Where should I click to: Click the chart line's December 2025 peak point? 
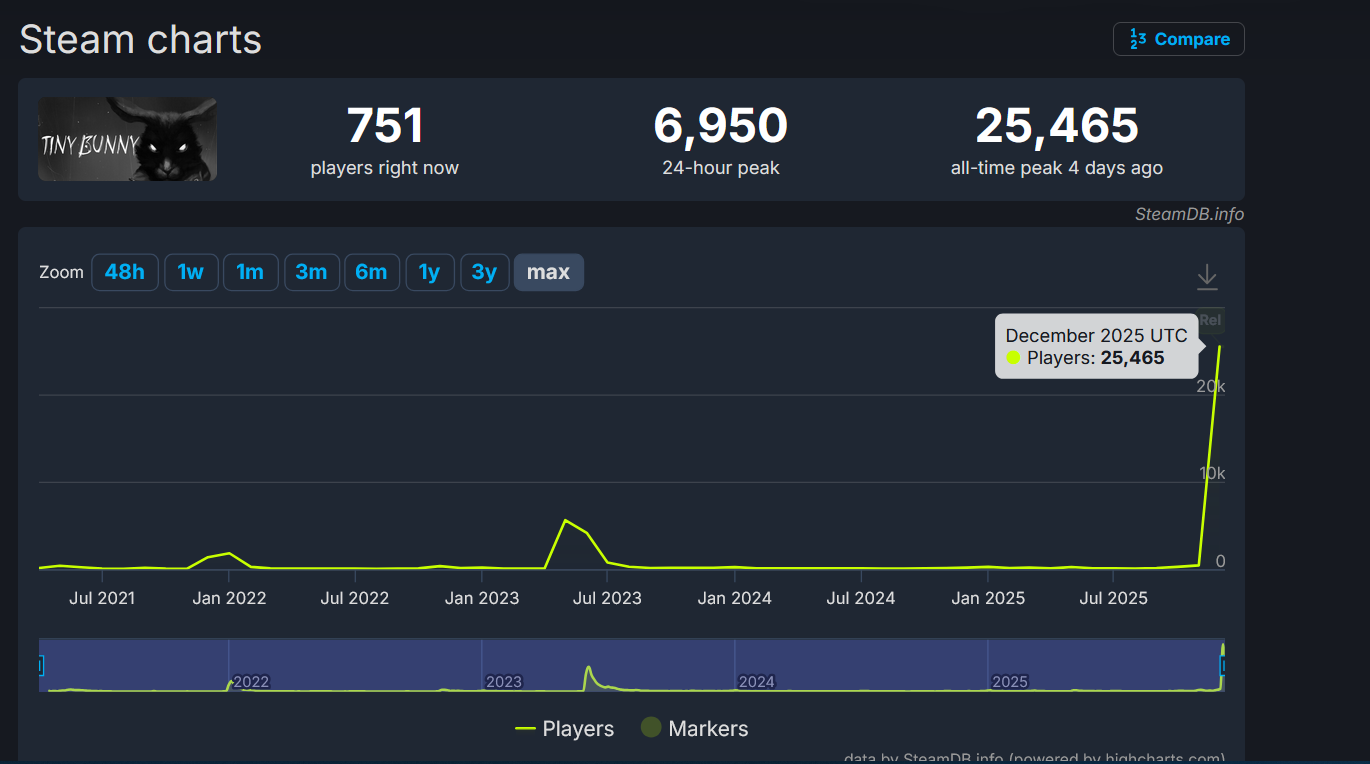pos(1219,346)
